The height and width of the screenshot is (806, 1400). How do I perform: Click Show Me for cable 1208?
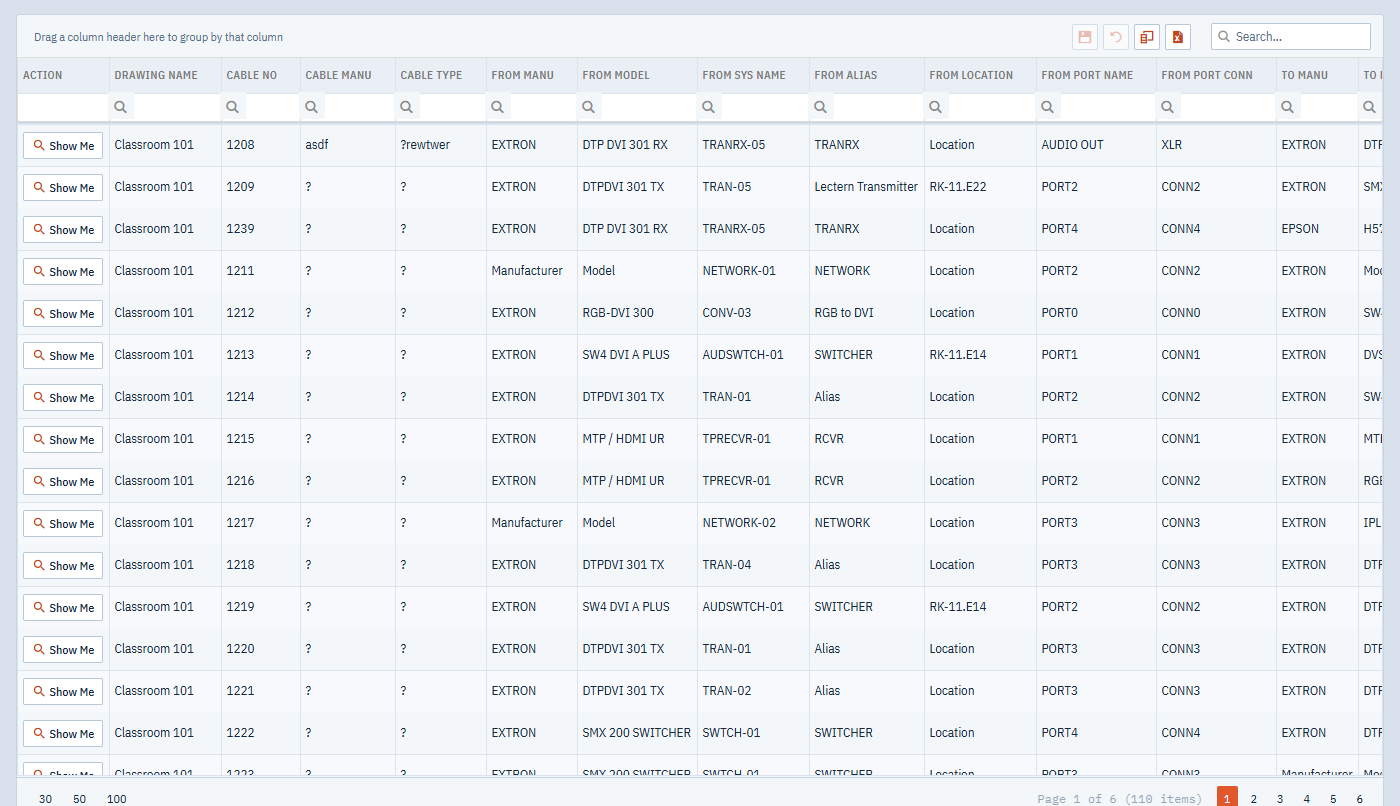coord(63,146)
